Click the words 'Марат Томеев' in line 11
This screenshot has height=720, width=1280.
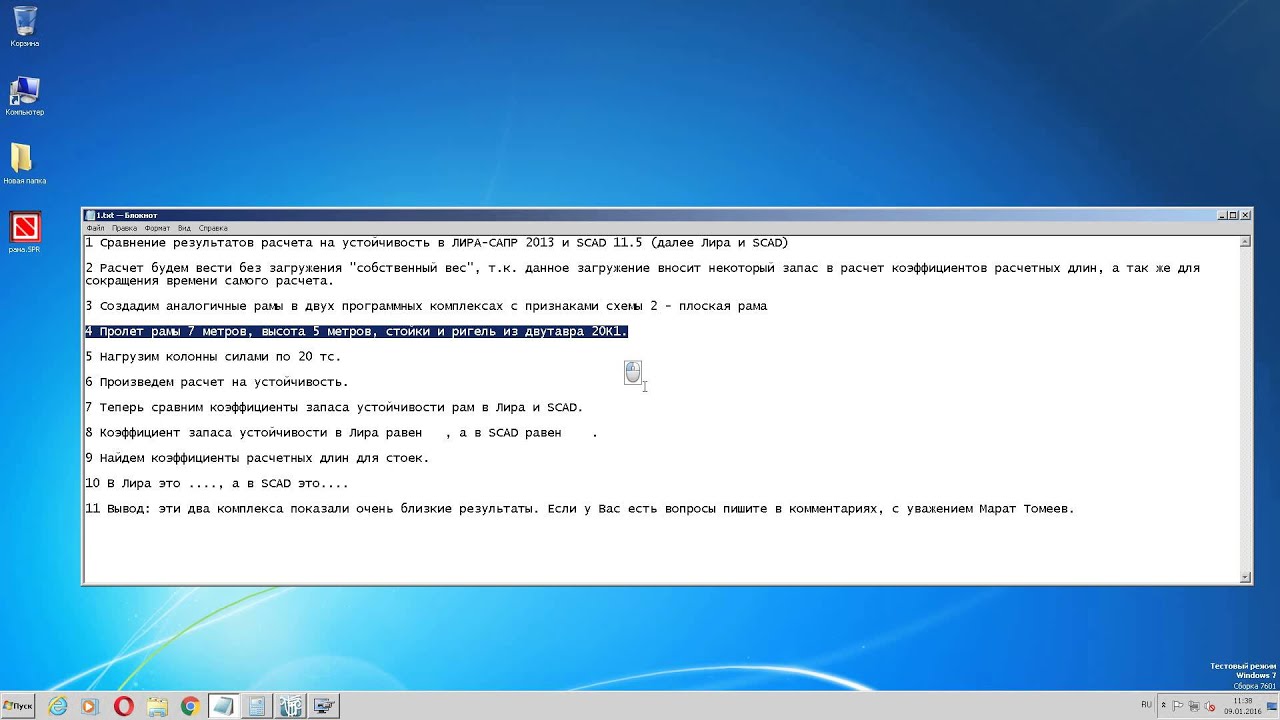[1025, 509]
